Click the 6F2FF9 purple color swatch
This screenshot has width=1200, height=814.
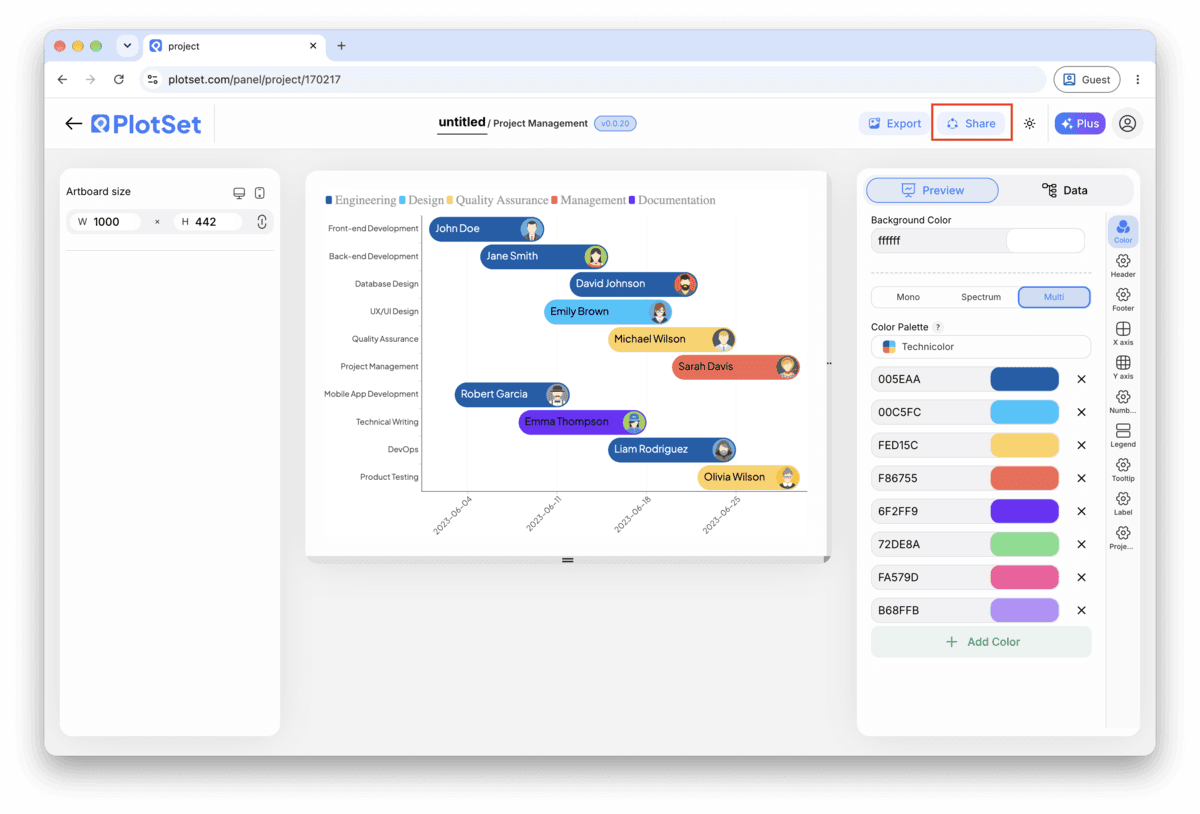pos(1024,511)
